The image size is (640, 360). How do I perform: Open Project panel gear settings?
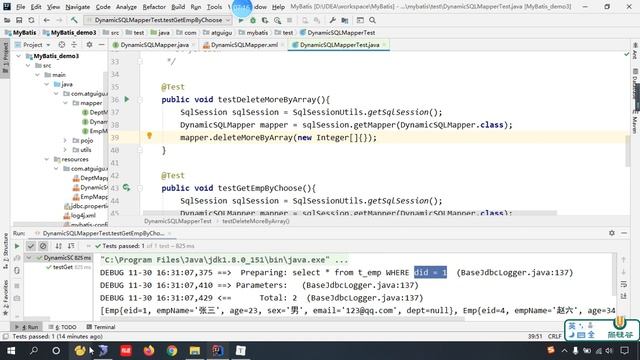coord(89,44)
